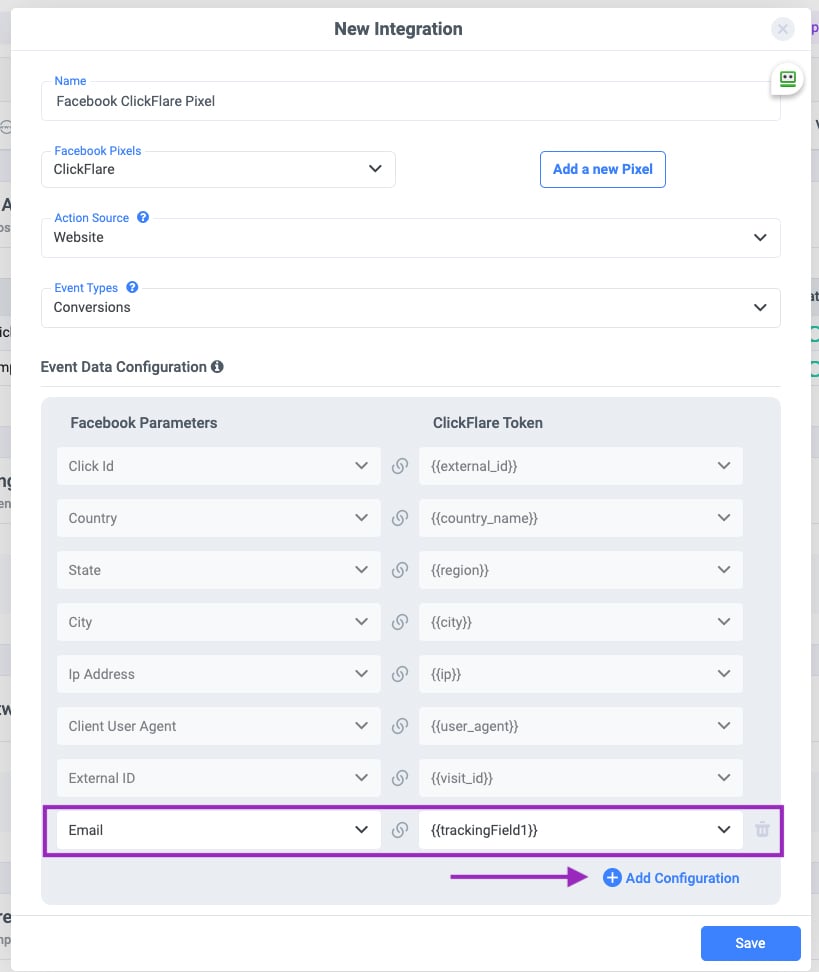Open the {{country_name}} token dropdown

tap(581, 518)
